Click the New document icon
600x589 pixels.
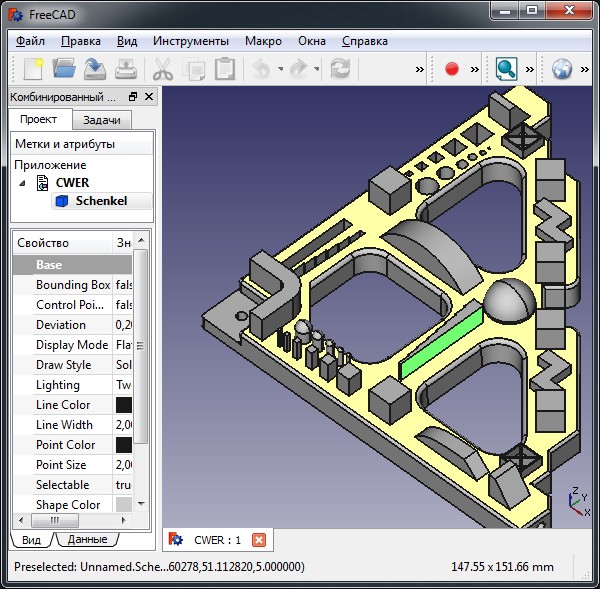(x=33, y=69)
